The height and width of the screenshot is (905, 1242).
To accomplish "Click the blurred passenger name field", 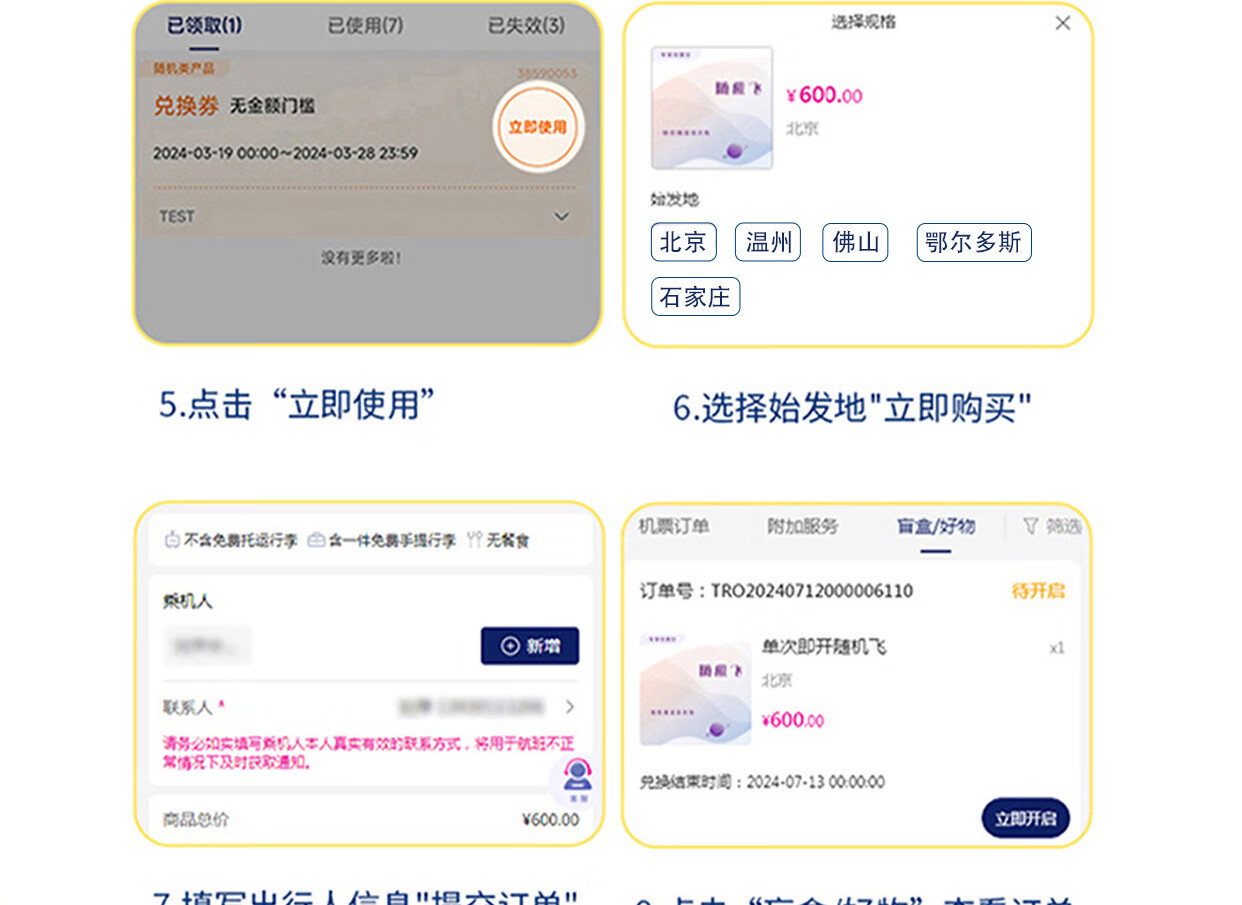I will pos(208,646).
